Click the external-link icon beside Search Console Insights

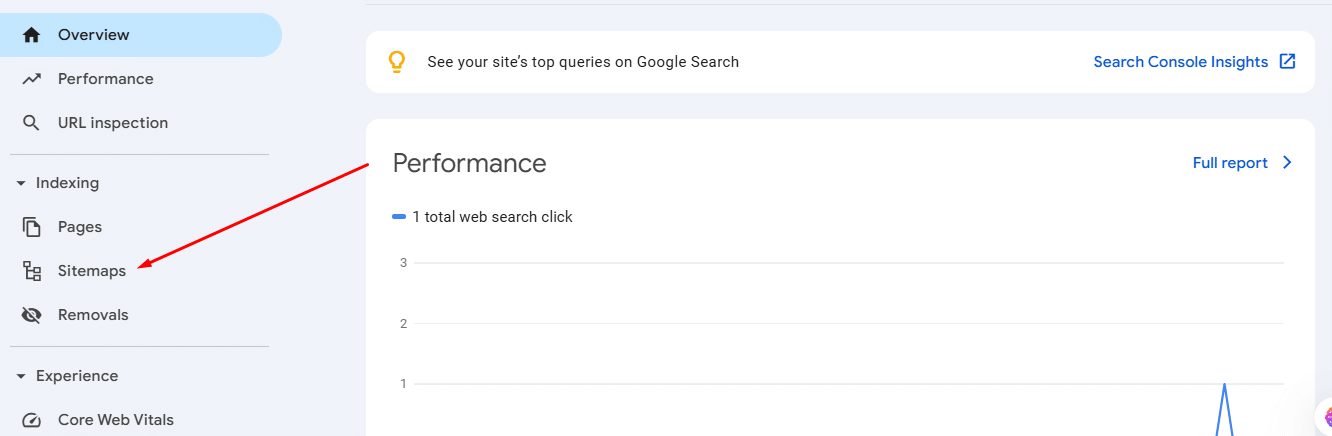(x=1288, y=62)
